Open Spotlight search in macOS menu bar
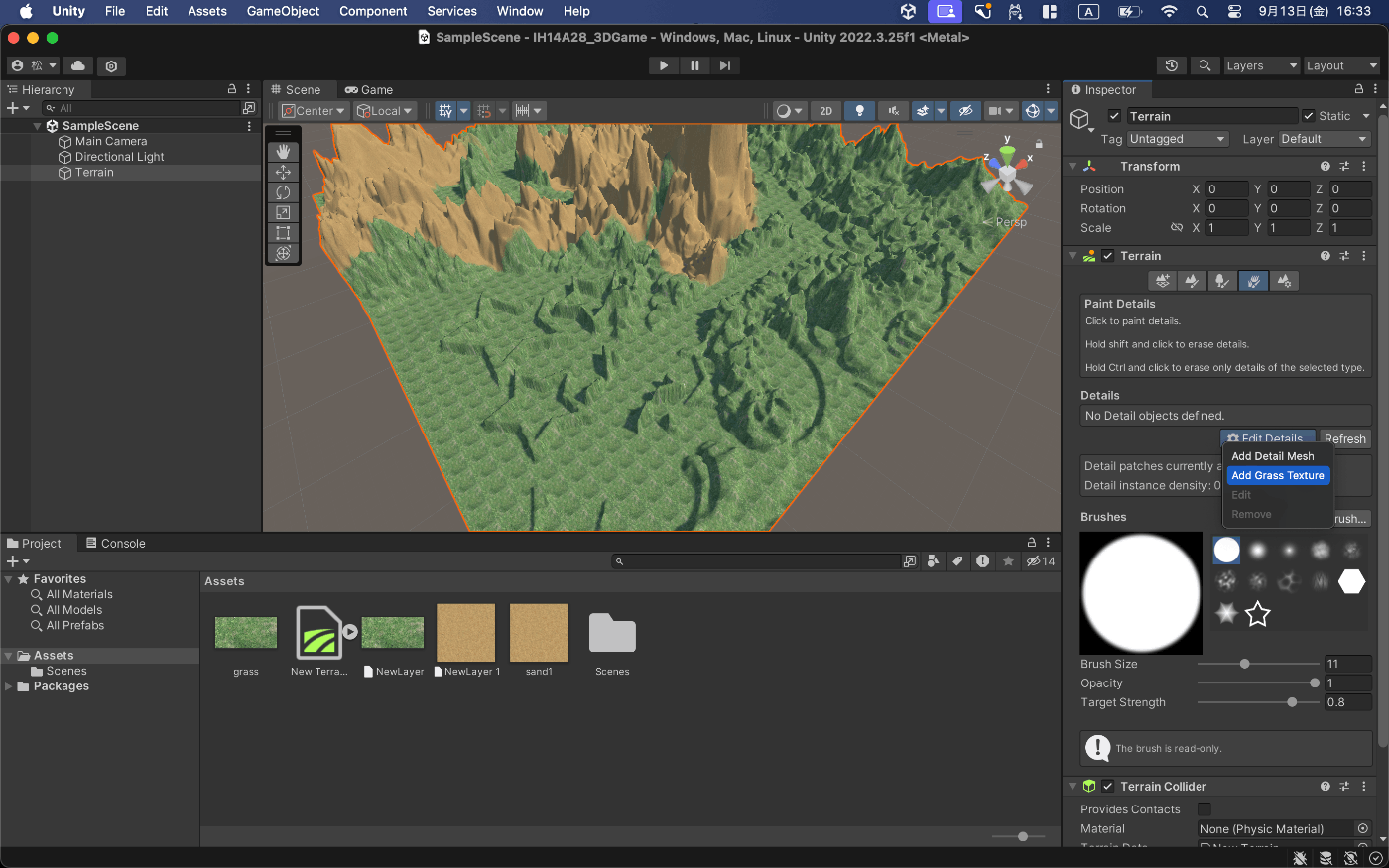 1202,12
